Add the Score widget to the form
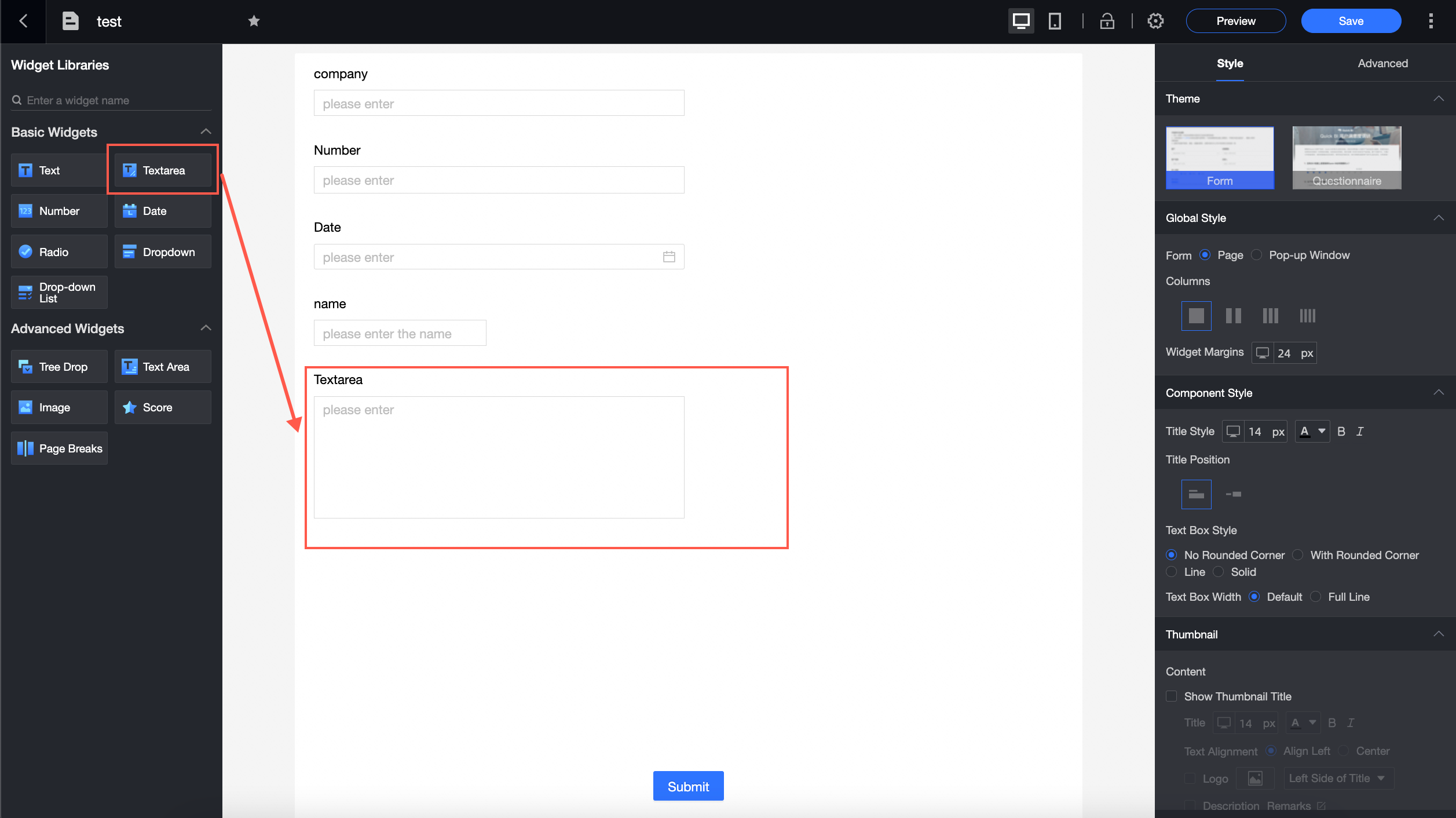Image resolution: width=1456 pixels, height=818 pixels. tap(162, 407)
